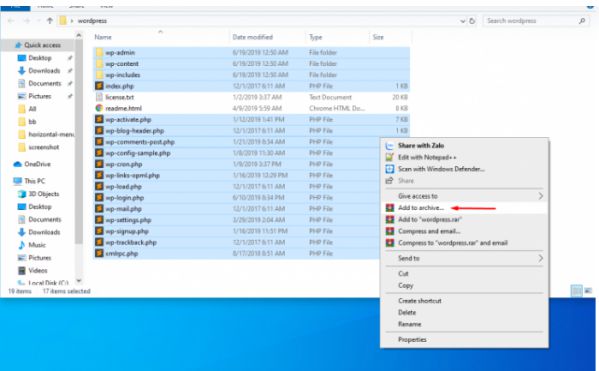599x371 pixels.
Task: Select the wp-links-opml.php file name
Action: click(133, 175)
